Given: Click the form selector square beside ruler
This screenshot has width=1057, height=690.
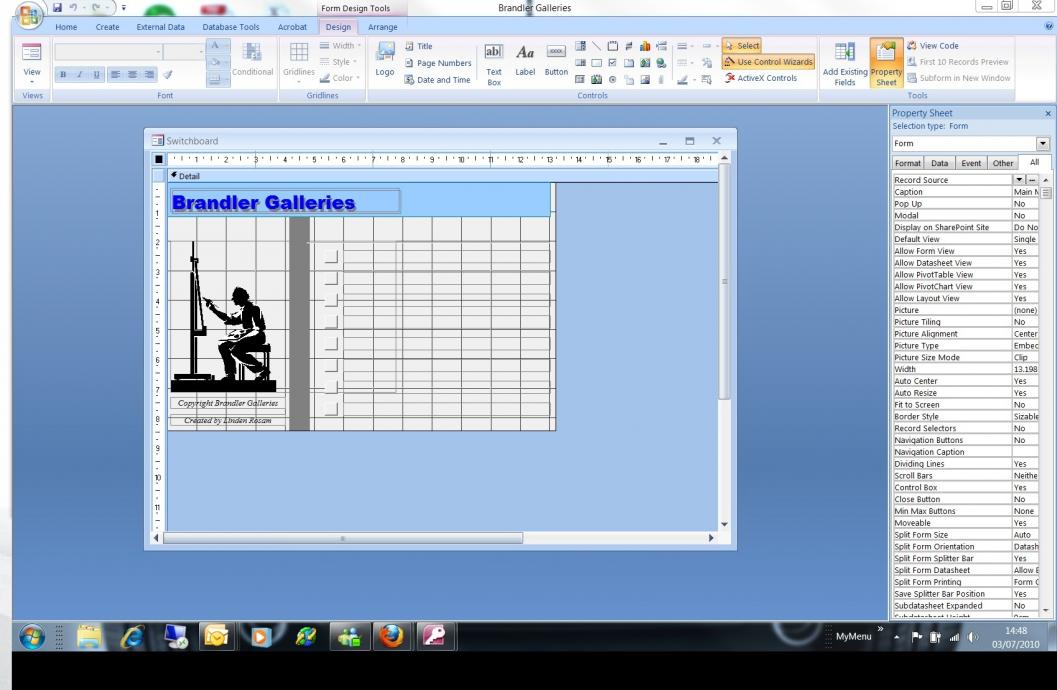Looking at the screenshot, I should [158, 159].
